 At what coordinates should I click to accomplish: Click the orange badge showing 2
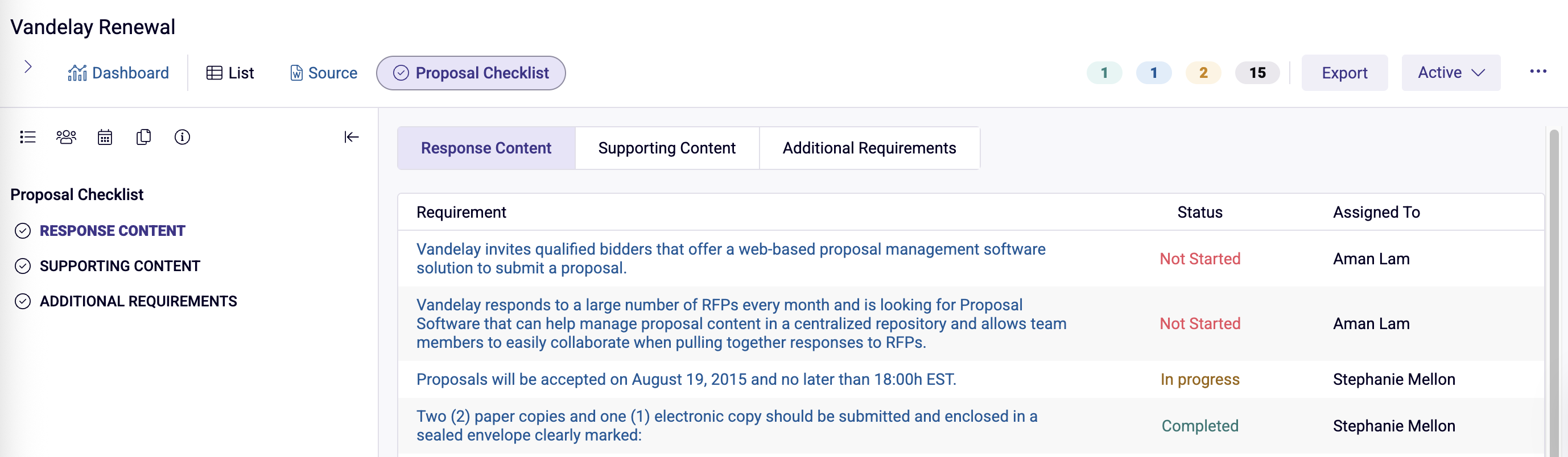tap(1203, 73)
